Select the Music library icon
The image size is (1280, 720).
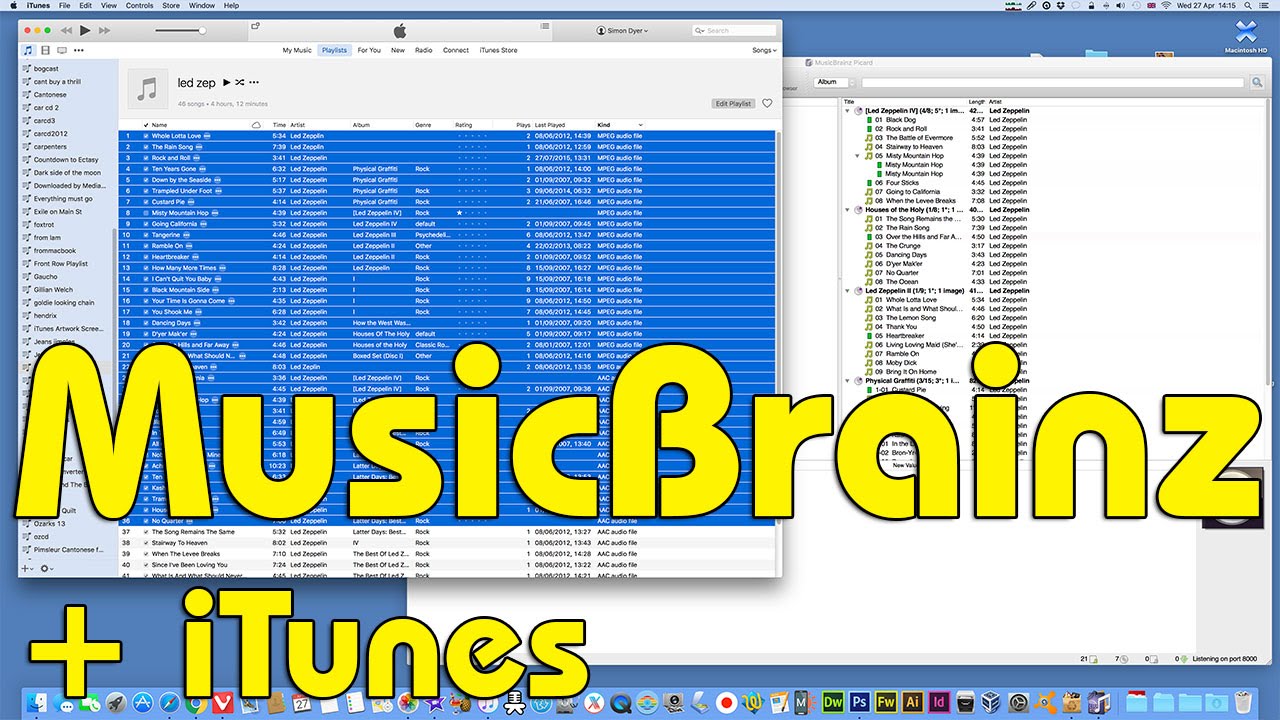(x=28, y=50)
